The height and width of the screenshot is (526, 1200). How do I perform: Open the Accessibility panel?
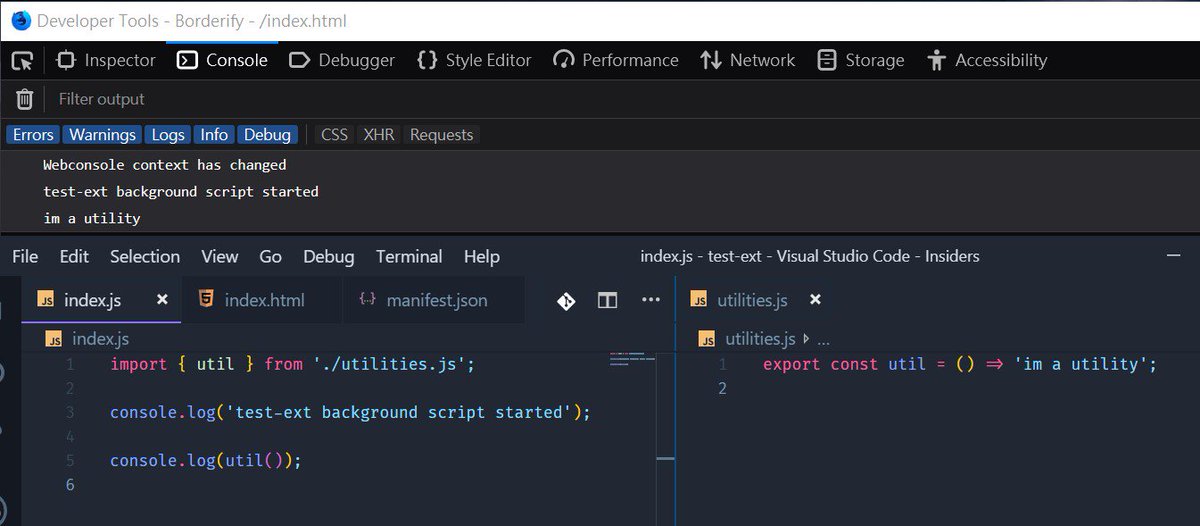pyautogui.click(x=987, y=60)
